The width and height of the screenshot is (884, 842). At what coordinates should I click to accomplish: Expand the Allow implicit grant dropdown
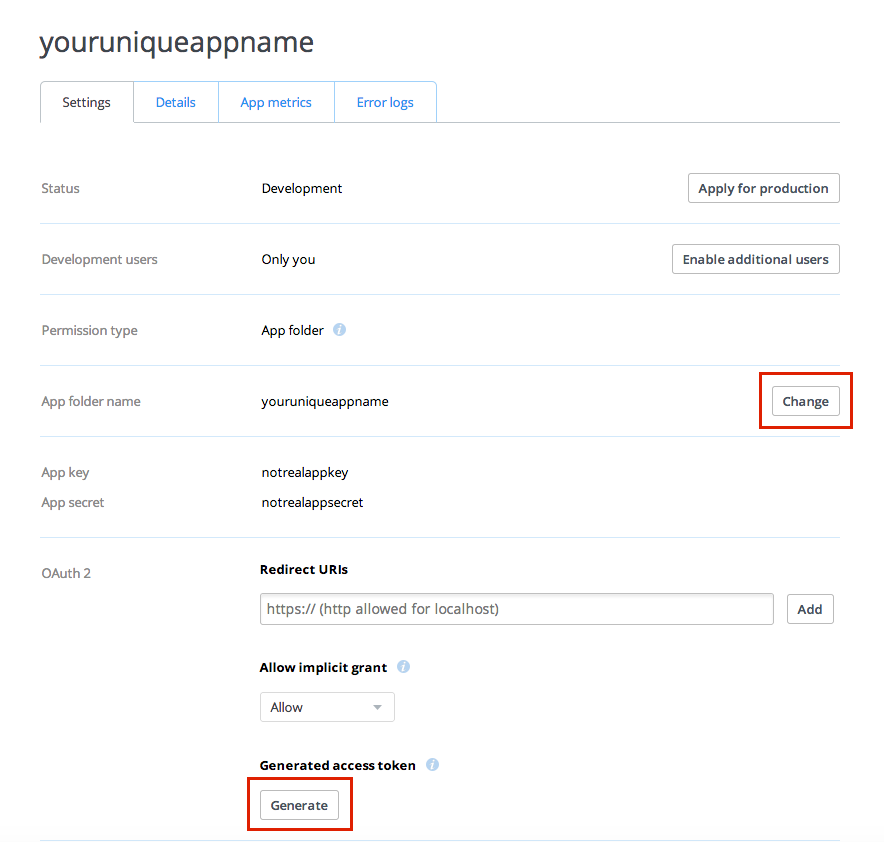pos(327,707)
